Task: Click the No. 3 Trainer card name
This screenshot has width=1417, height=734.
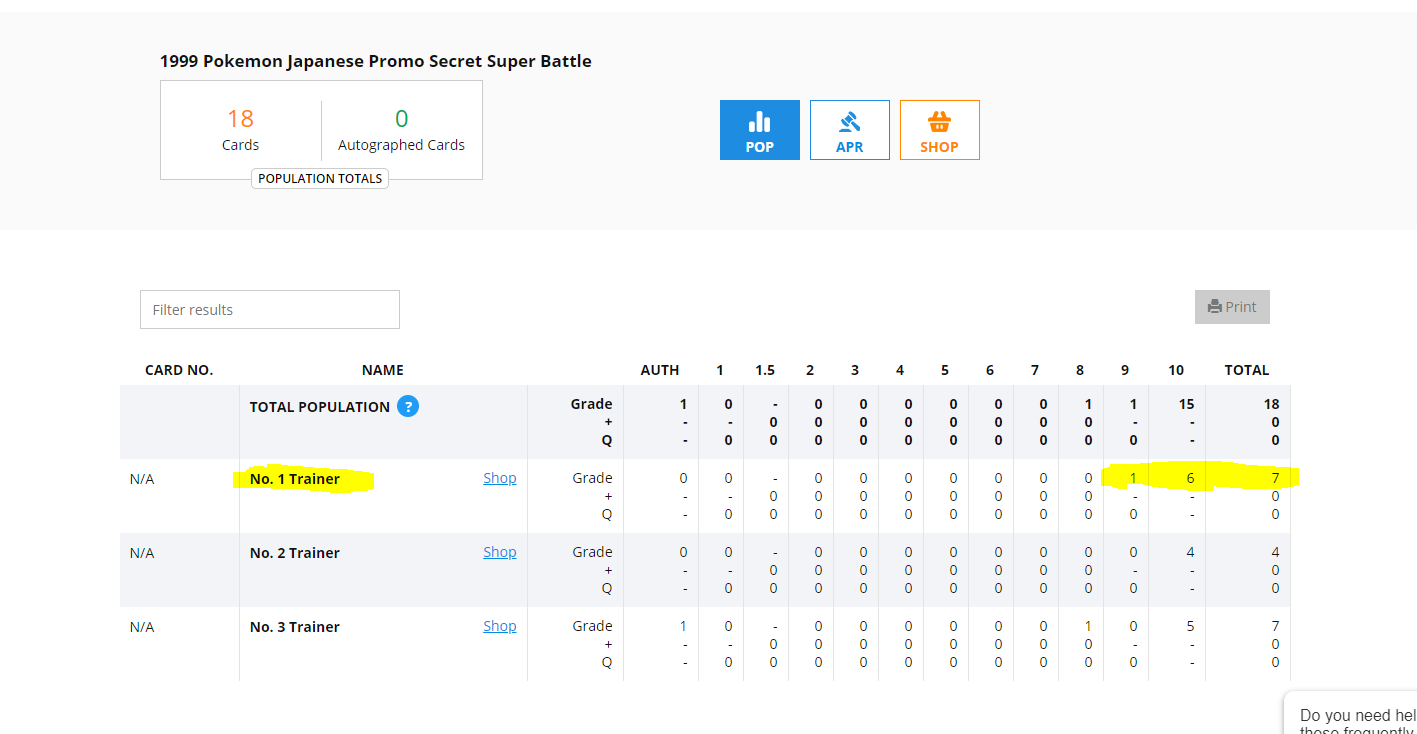Action: click(295, 627)
